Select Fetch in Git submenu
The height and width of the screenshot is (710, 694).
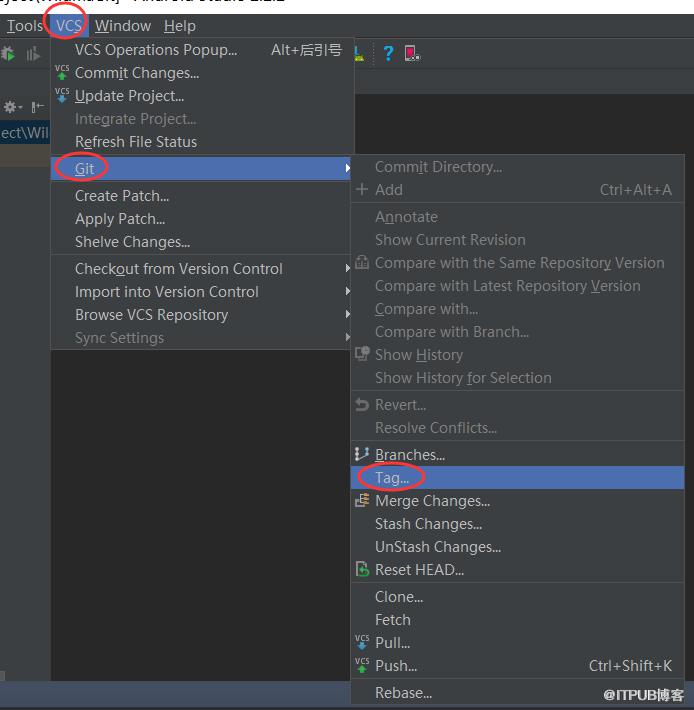tap(517, 620)
